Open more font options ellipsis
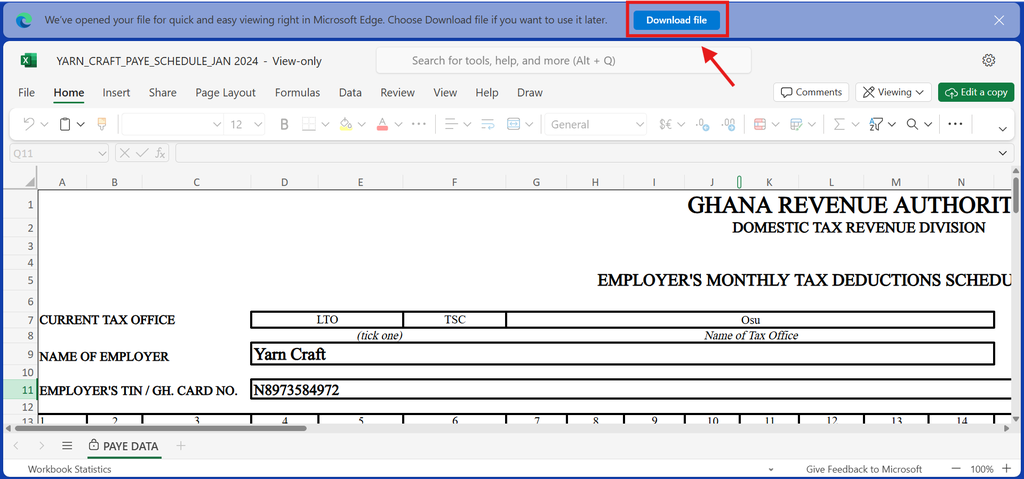The image size is (1024, 479). click(419, 124)
